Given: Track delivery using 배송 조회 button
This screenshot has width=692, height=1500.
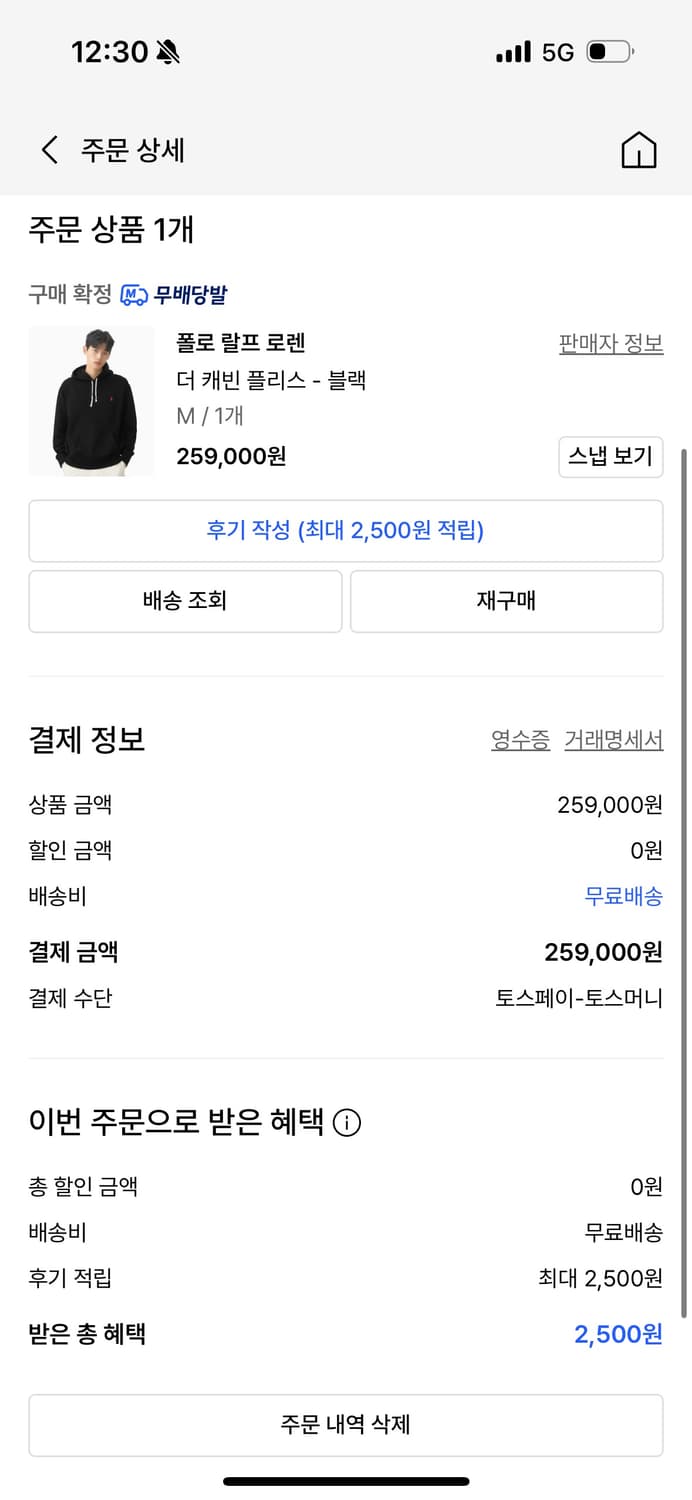Looking at the screenshot, I should pos(185,601).
